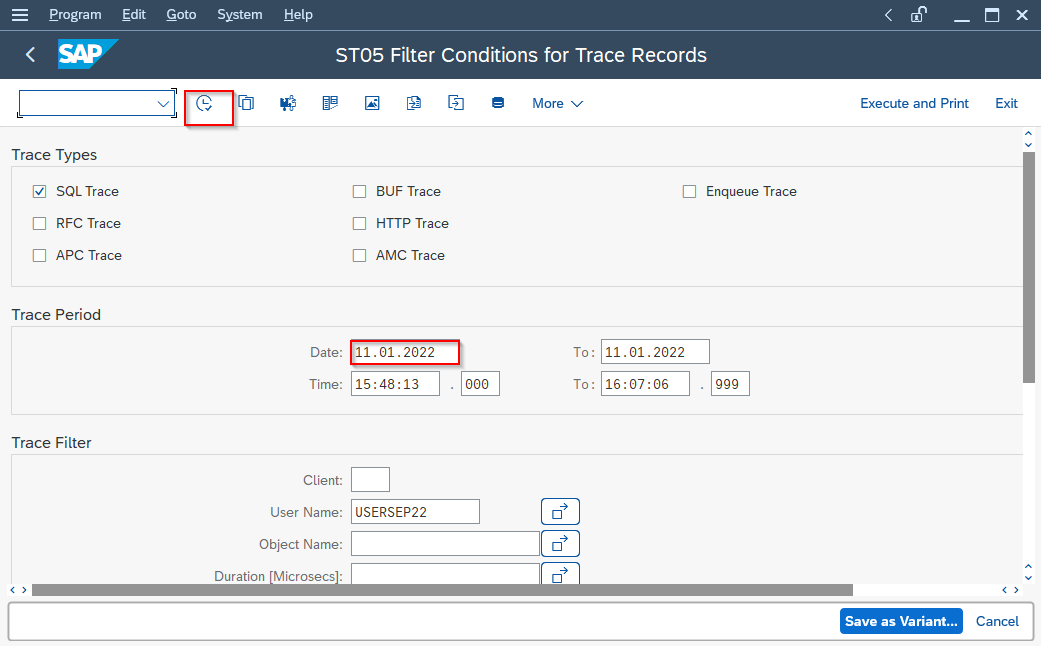This screenshot has width=1041, height=646.
Task: Click the Duration [Microsecs] input field
Action: (x=445, y=574)
